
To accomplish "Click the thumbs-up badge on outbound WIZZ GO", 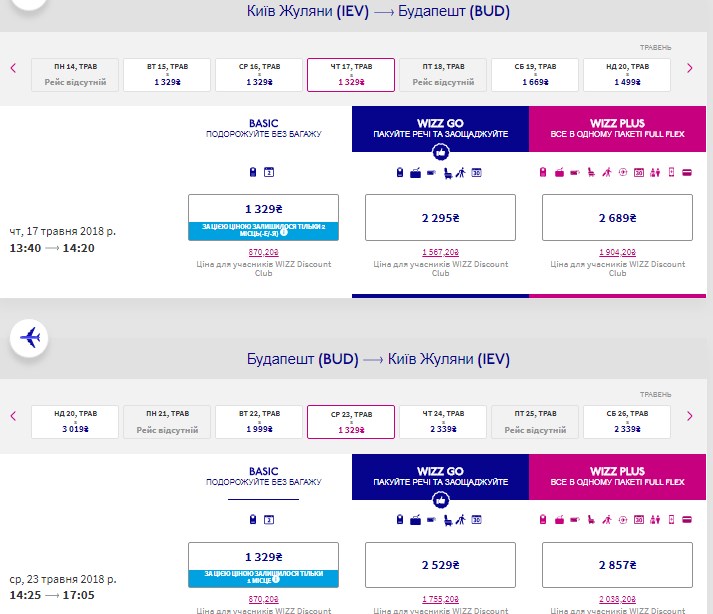I will click(x=439, y=152).
